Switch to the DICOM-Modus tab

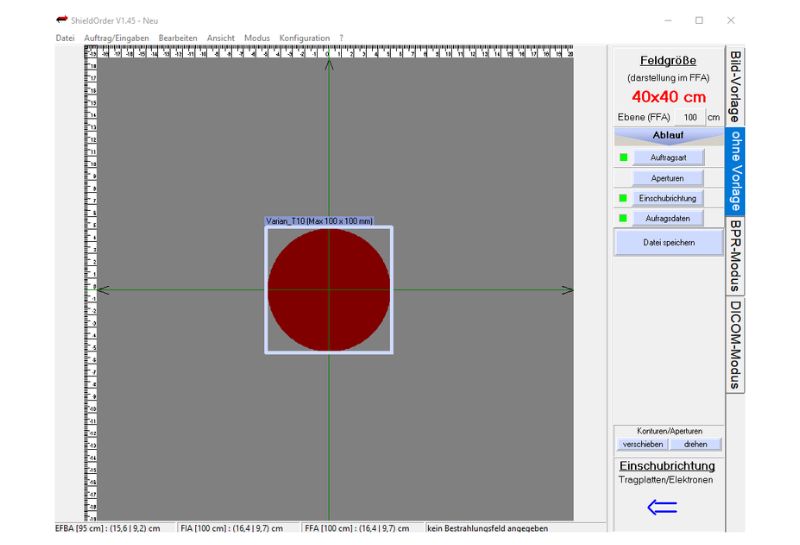735,345
